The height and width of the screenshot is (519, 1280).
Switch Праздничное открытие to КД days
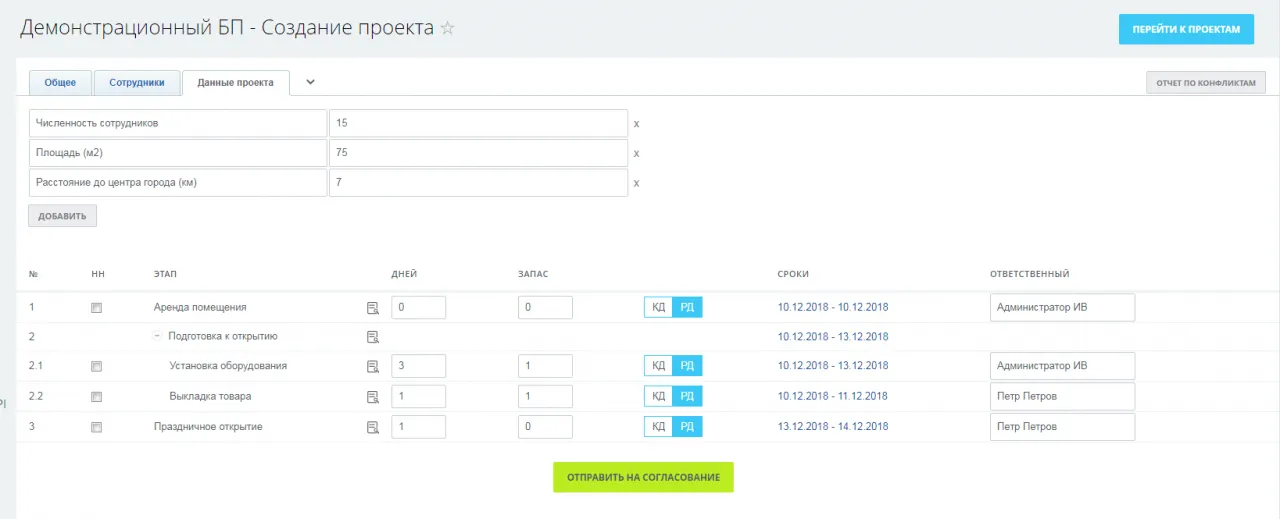[x=658, y=427]
